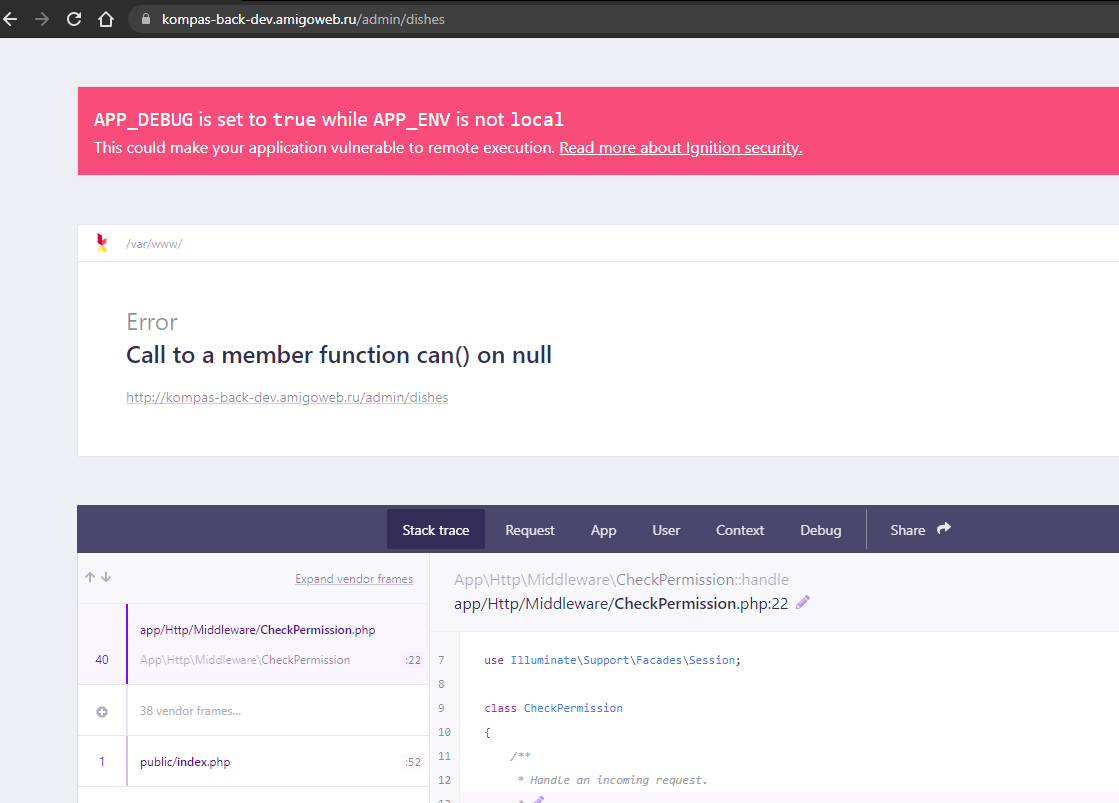Select next frame with down arrow

point(106,578)
